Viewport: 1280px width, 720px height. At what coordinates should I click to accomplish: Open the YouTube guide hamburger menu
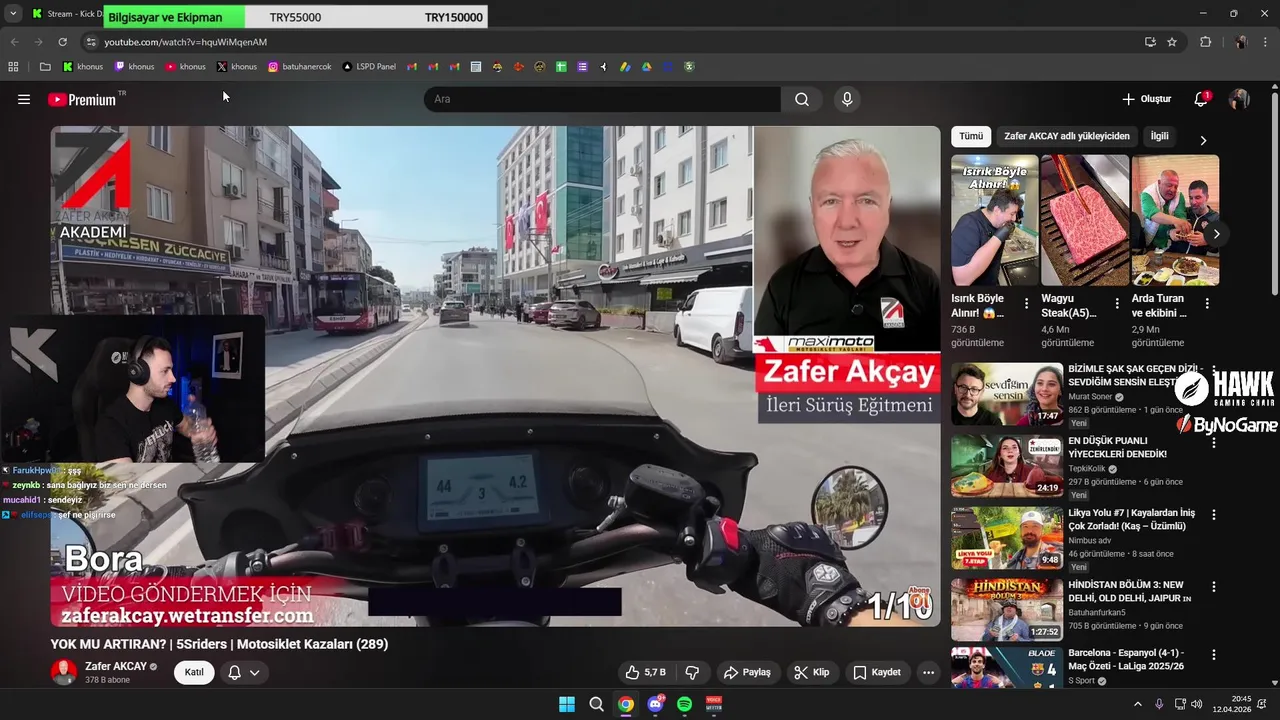[x=24, y=99]
